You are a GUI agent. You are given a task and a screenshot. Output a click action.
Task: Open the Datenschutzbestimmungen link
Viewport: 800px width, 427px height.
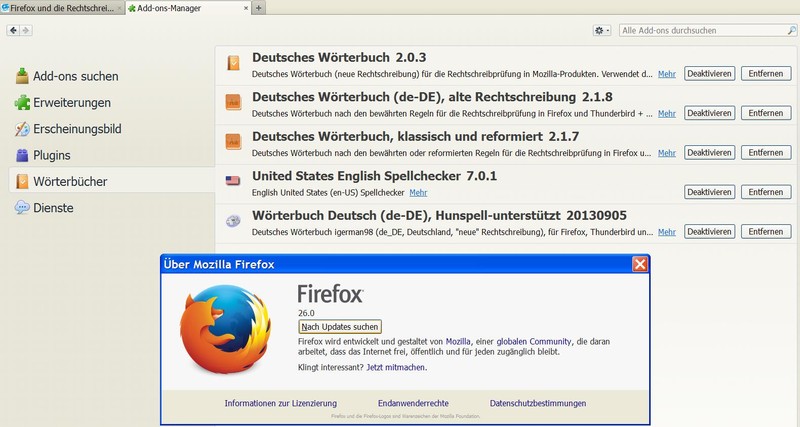[x=540, y=403]
